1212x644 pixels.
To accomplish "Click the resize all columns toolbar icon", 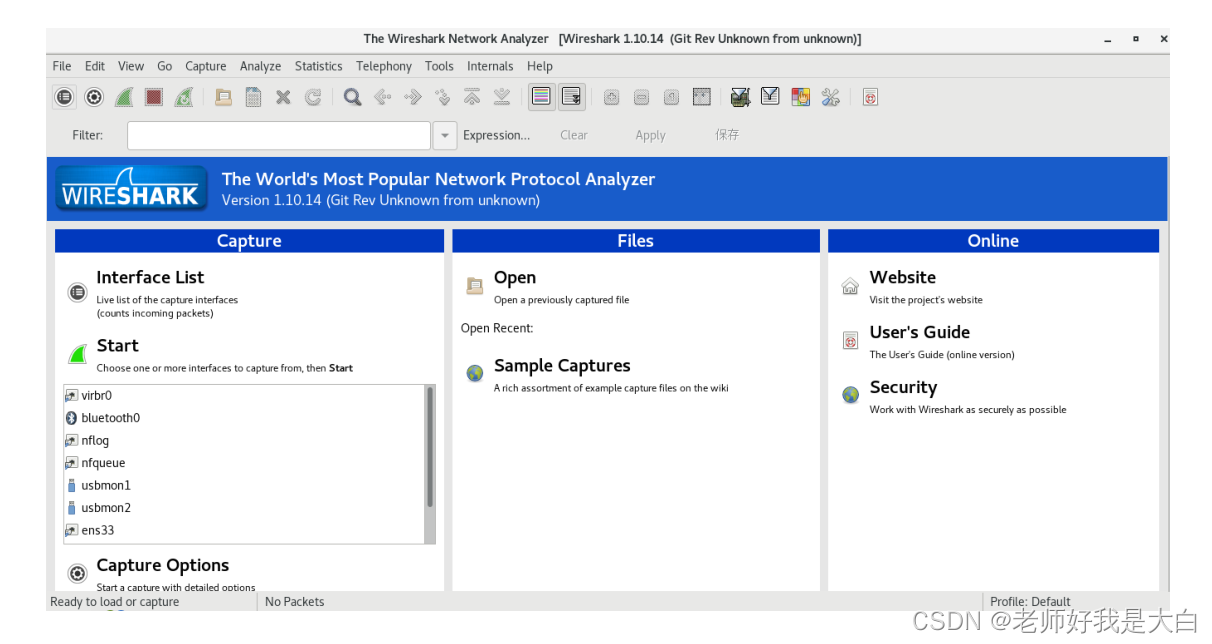I will pyautogui.click(x=701, y=97).
